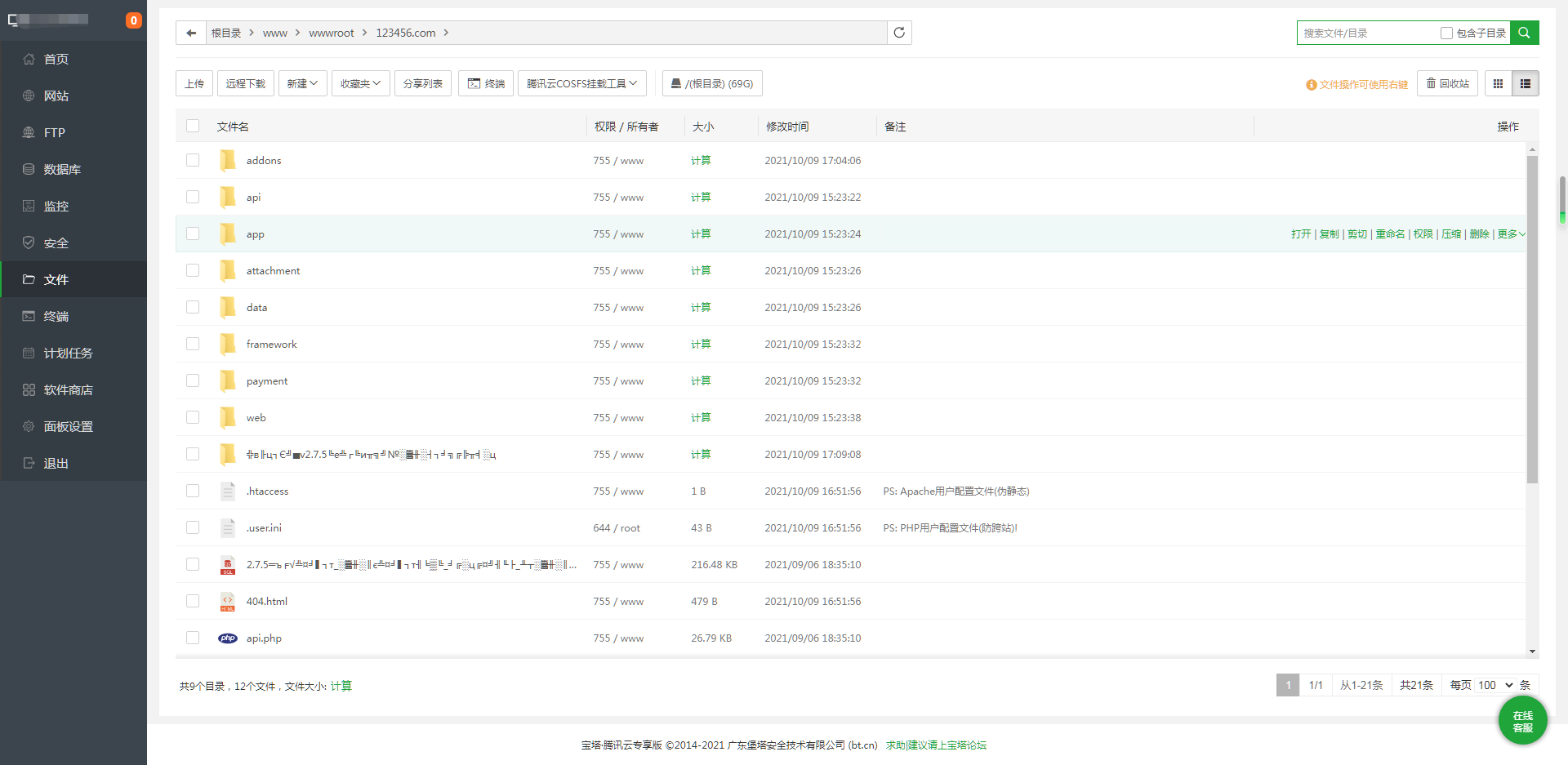Click the back arrow in path bar
This screenshot has width=1568, height=765.
click(x=191, y=33)
